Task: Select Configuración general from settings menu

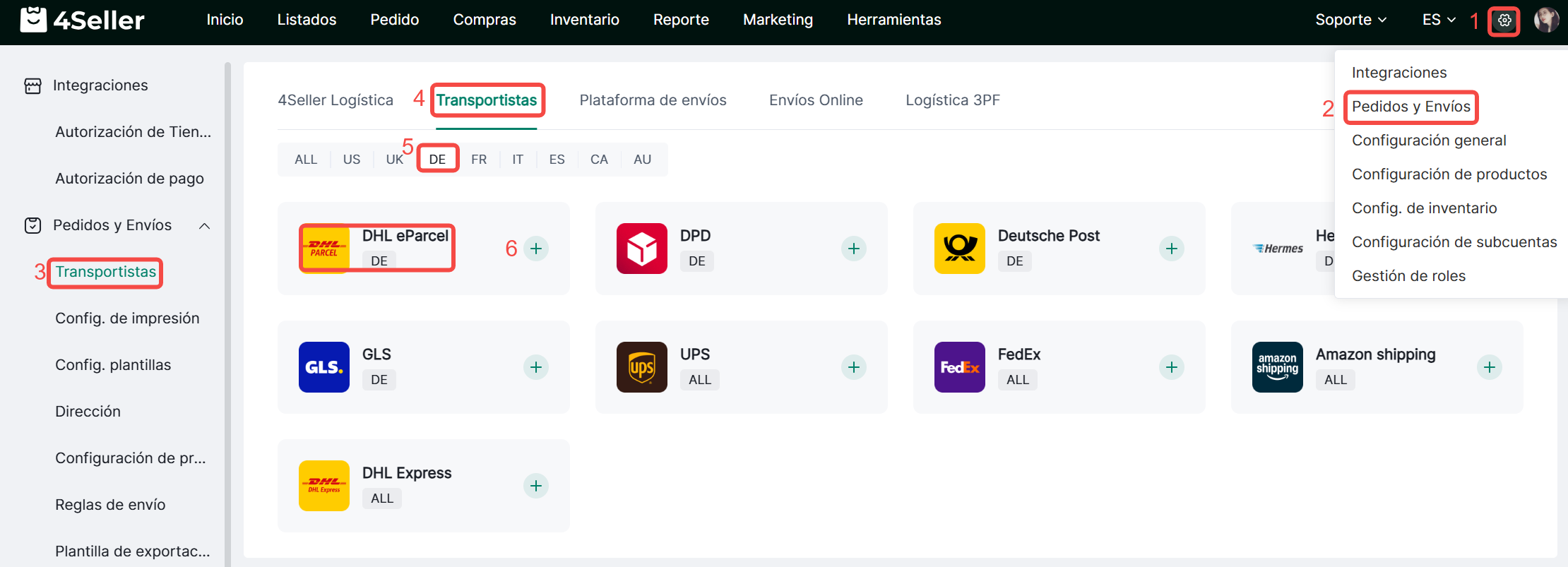Action: tap(1429, 141)
